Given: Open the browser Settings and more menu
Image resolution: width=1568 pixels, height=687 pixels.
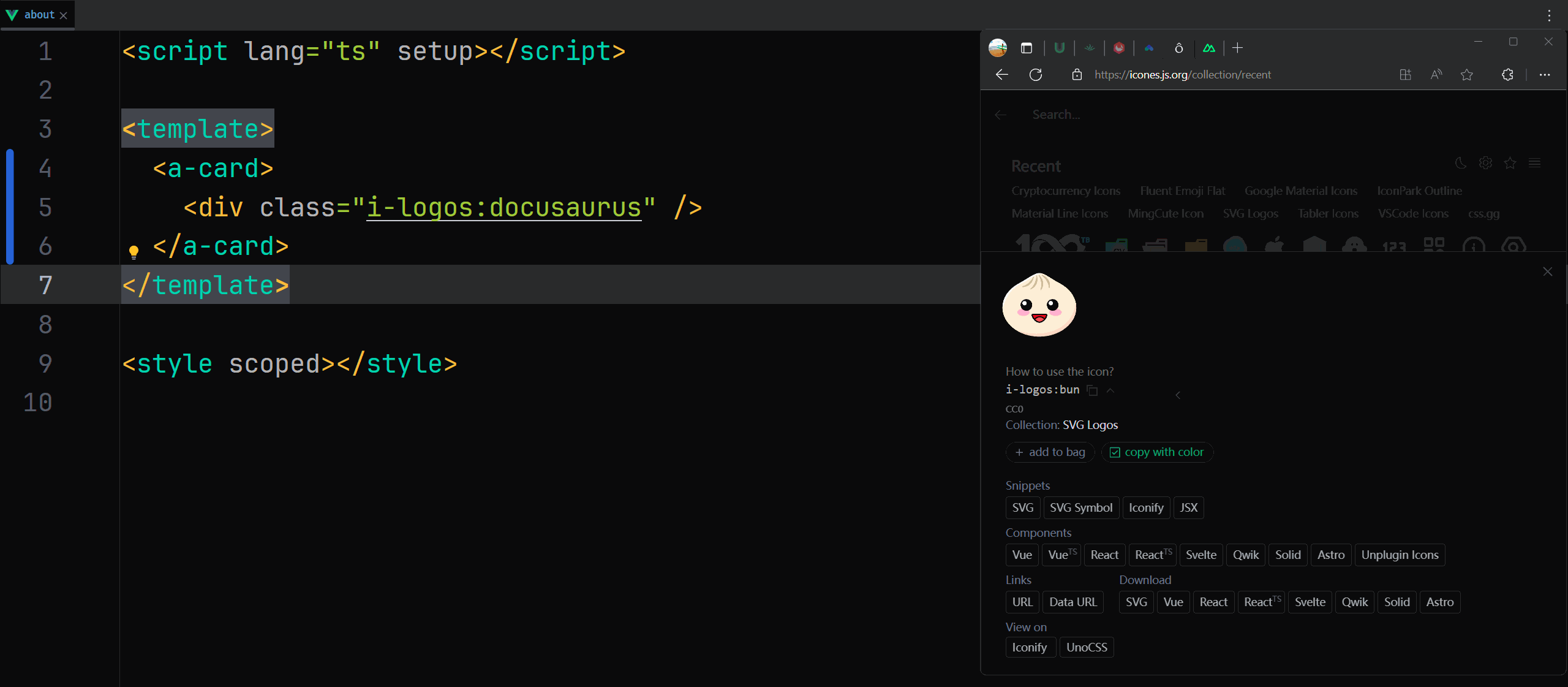Looking at the screenshot, I should [1545, 74].
